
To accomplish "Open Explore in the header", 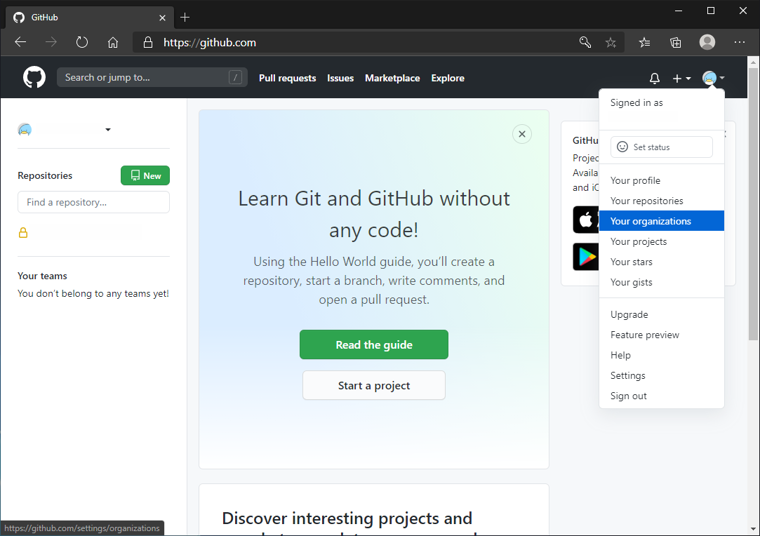I will point(448,78).
